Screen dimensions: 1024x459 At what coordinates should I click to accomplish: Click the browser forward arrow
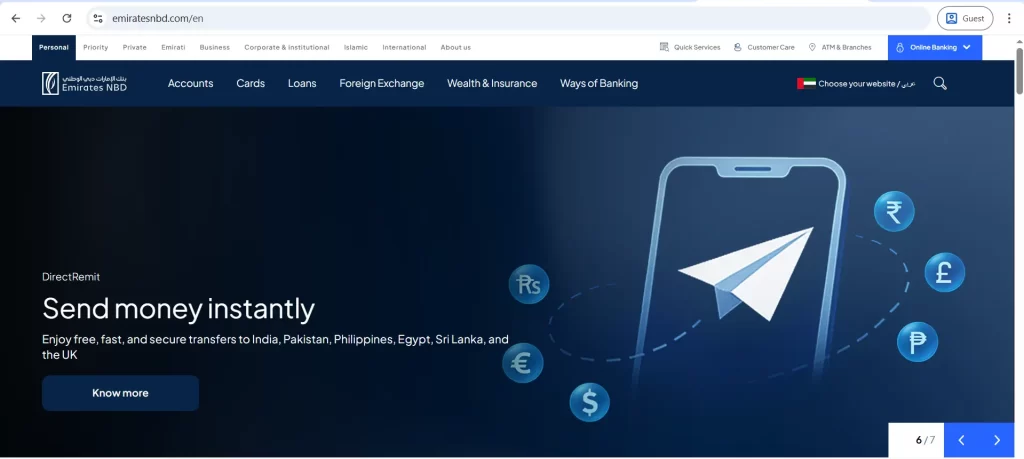(41, 18)
